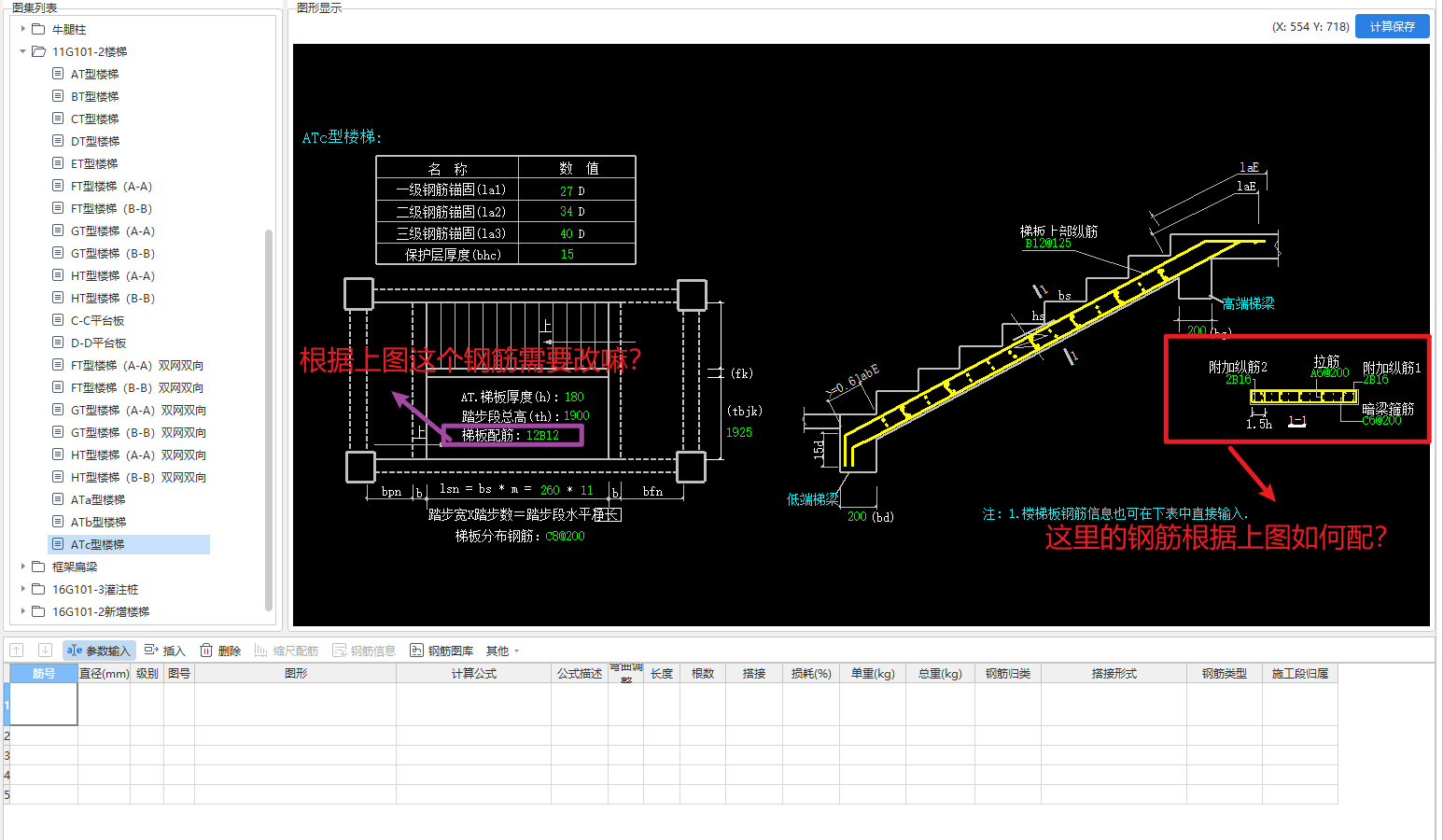
Task: Edit the 踏步段总高 1900 value
Action: (x=576, y=415)
